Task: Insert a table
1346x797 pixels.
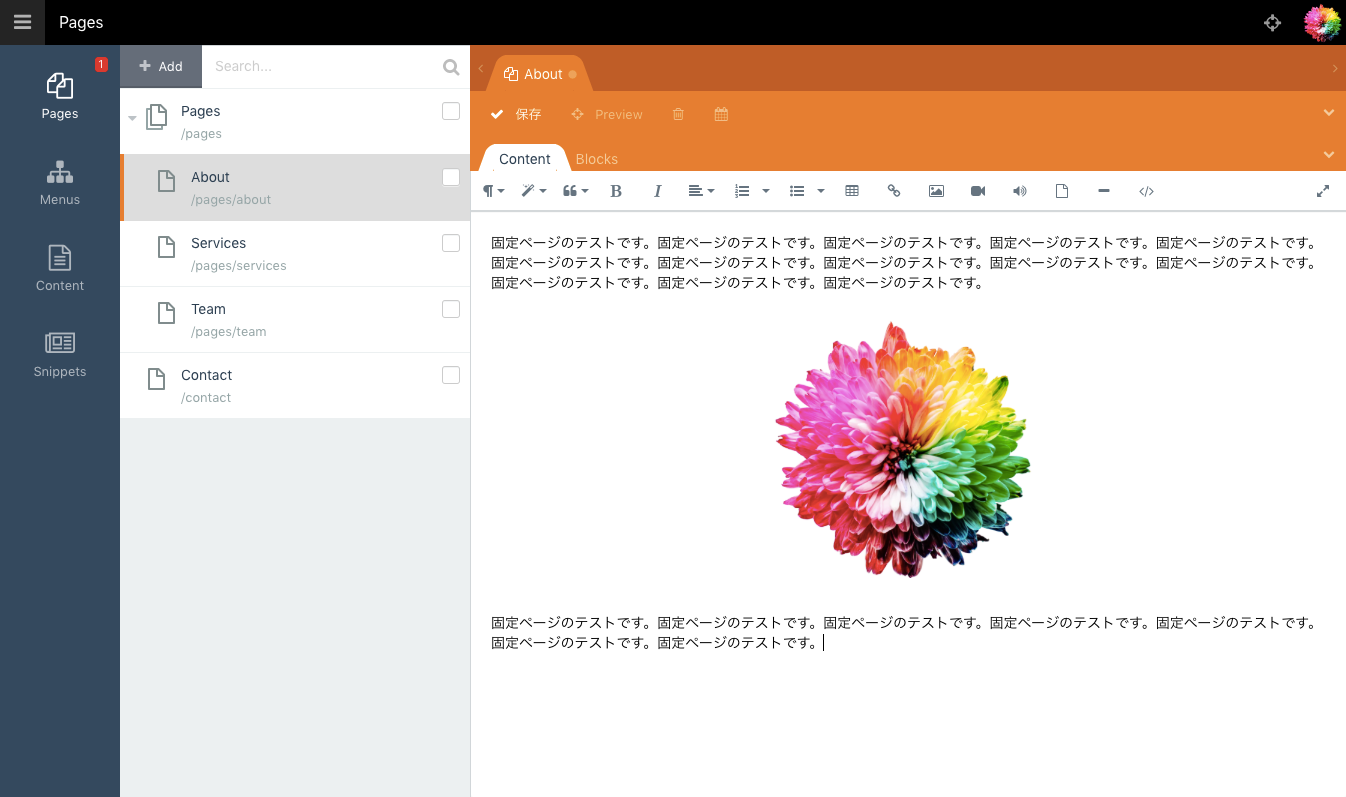Action: pos(852,191)
